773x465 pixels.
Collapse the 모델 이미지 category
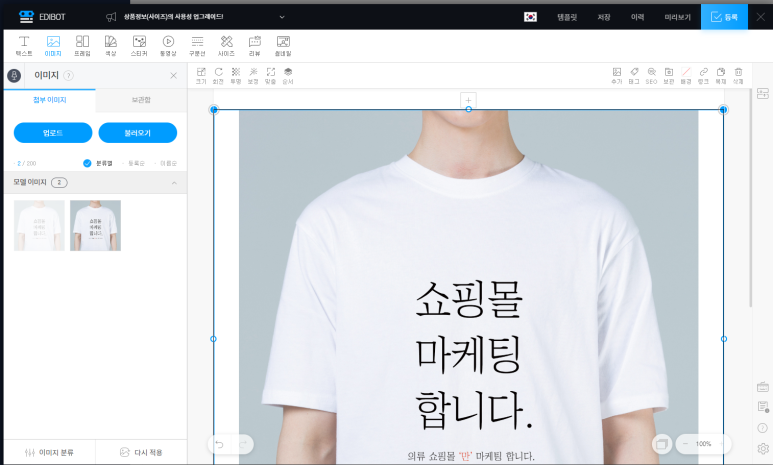[x=174, y=182]
